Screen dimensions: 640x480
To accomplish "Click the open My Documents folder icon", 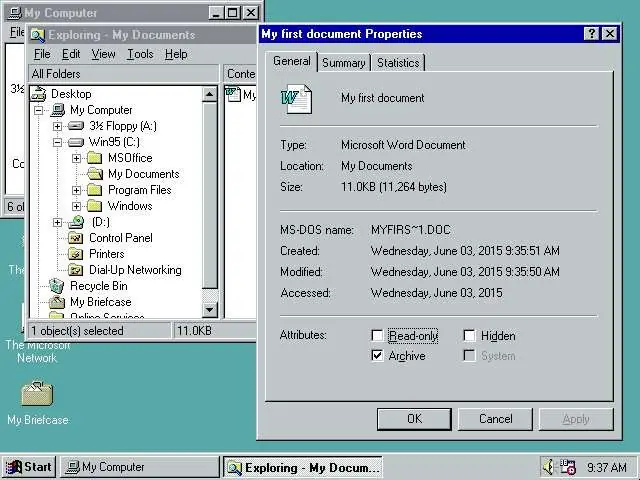I will click(x=95, y=174).
